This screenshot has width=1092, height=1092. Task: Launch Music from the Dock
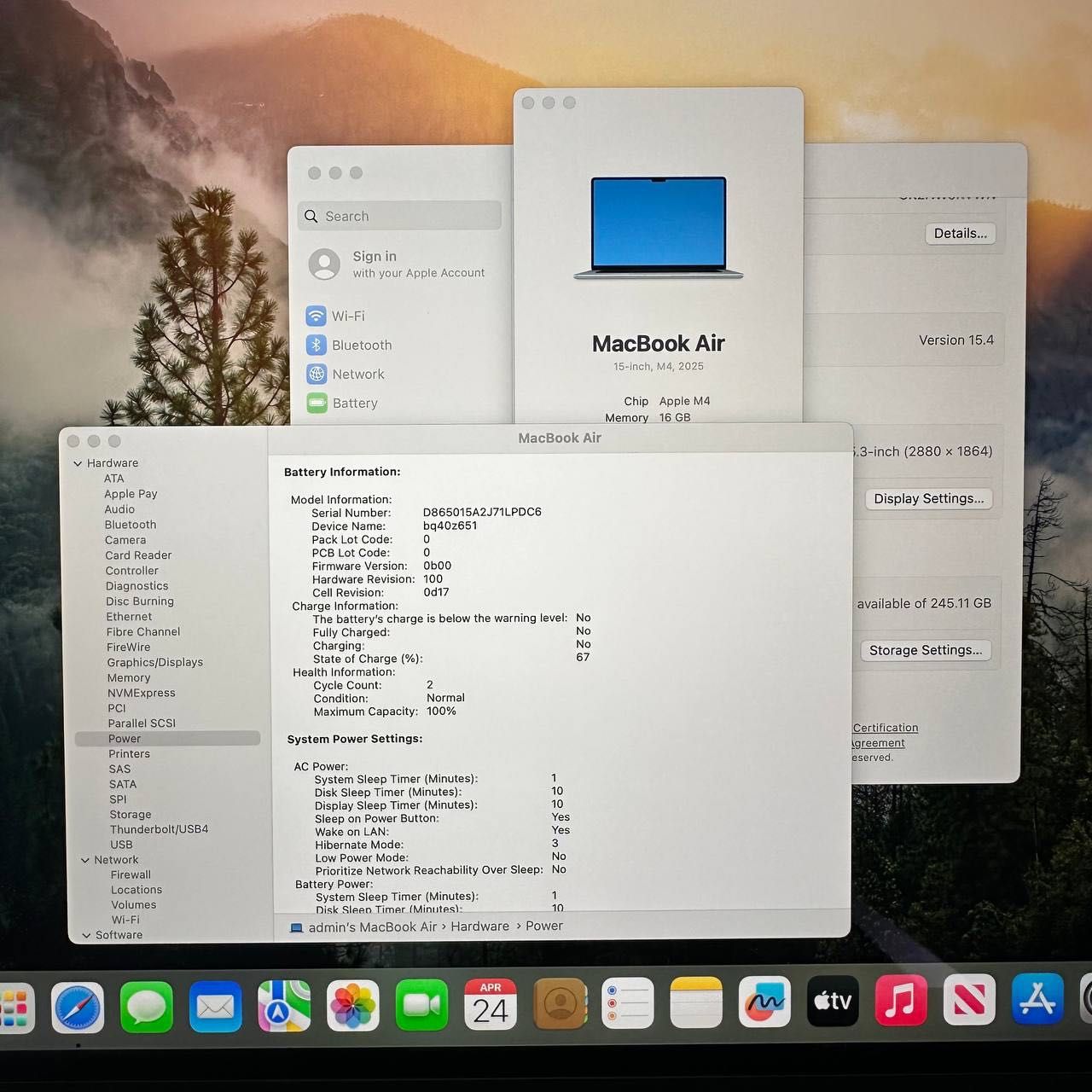pyautogui.click(x=901, y=1000)
